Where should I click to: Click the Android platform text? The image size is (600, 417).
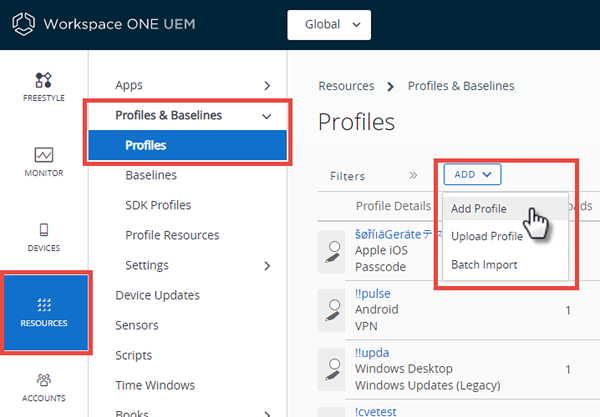click(377, 309)
